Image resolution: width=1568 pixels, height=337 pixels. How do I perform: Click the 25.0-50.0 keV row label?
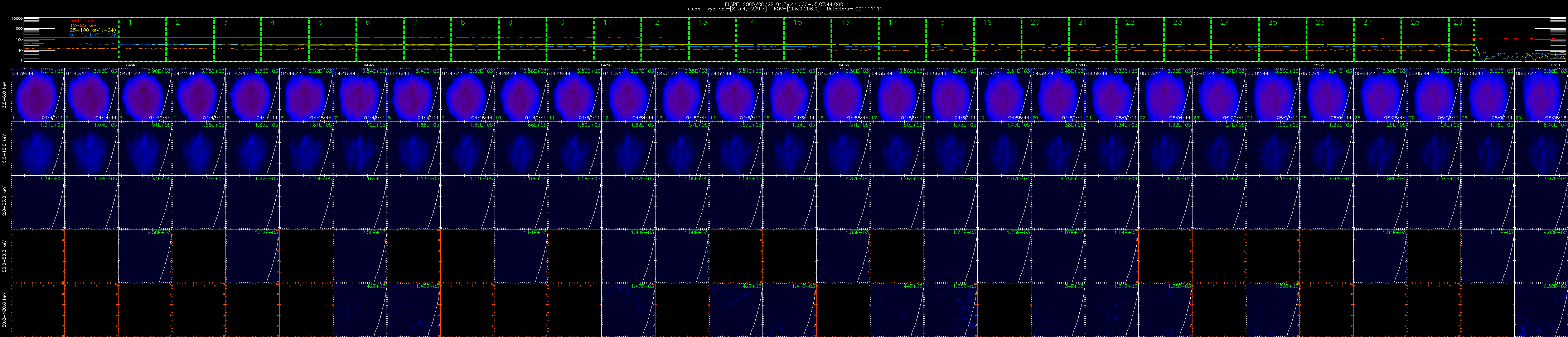tap(5, 256)
